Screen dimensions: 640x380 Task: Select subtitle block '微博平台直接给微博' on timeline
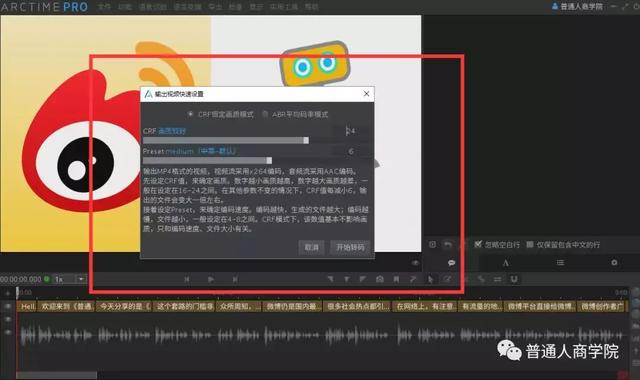pyautogui.click(x=540, y=307)
